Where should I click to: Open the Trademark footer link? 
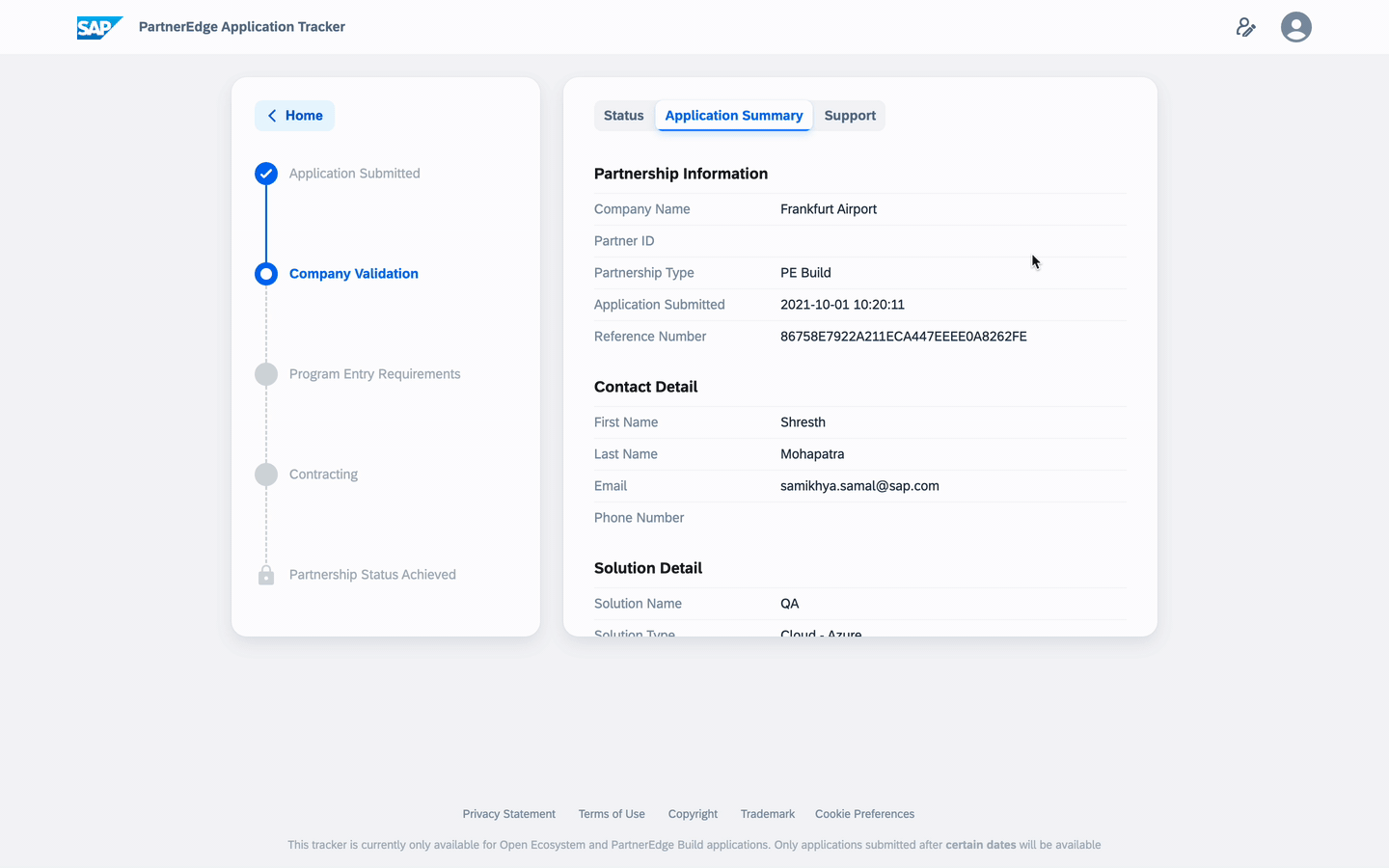point(768,814)
